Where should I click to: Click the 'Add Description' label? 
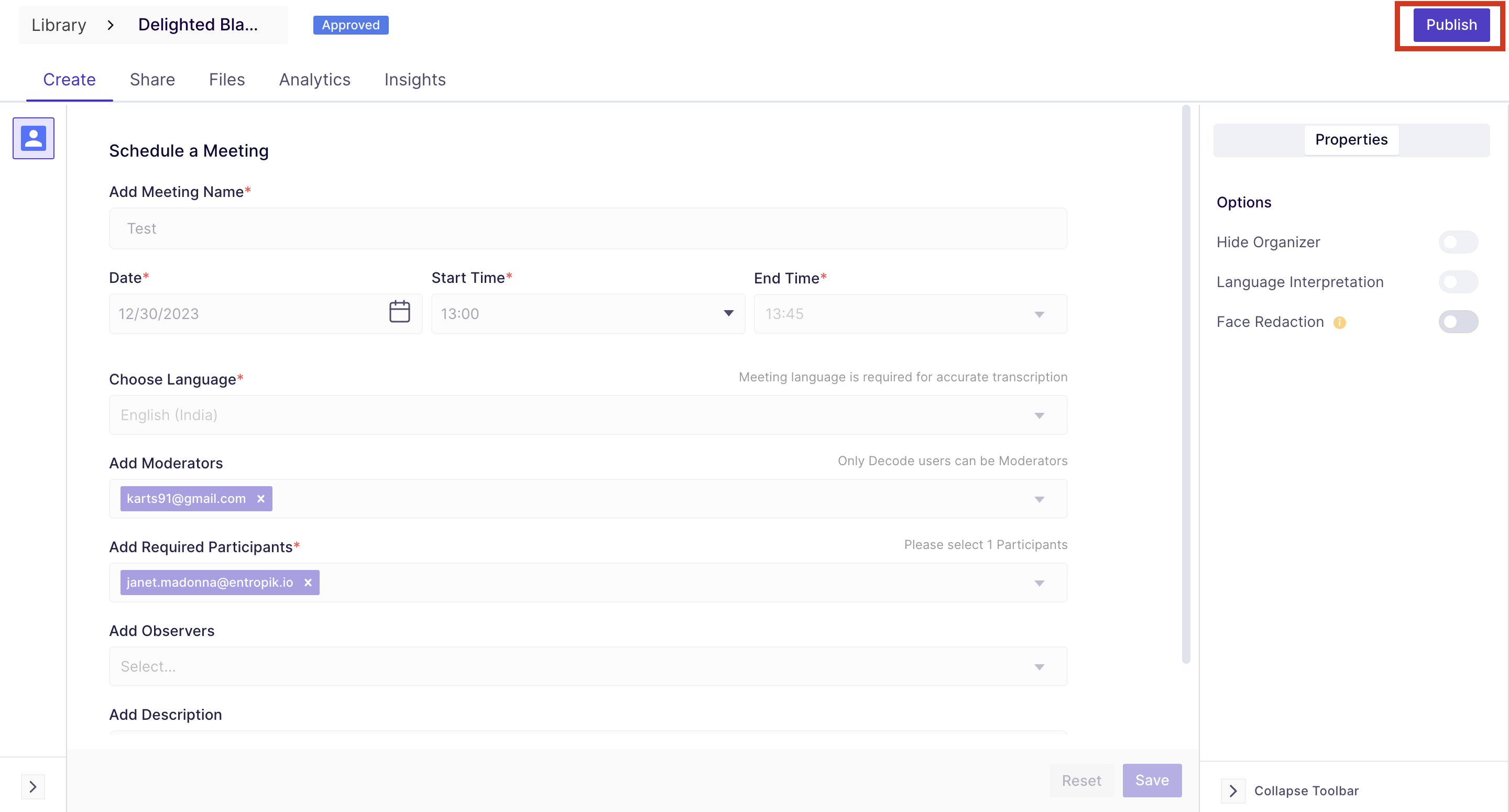[166, 715]
